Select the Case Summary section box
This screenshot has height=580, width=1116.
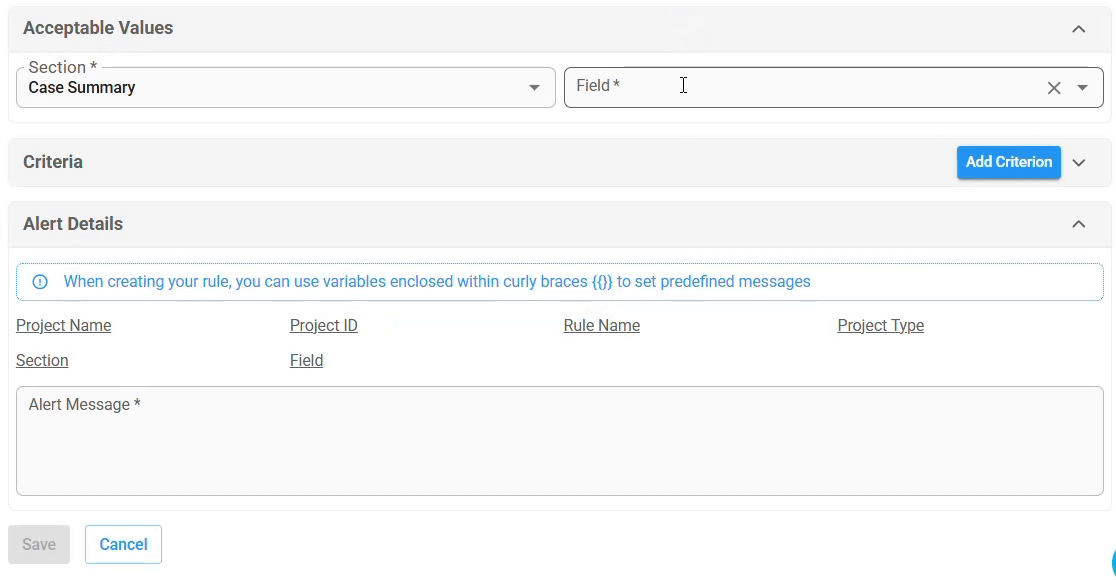(285, 88)
